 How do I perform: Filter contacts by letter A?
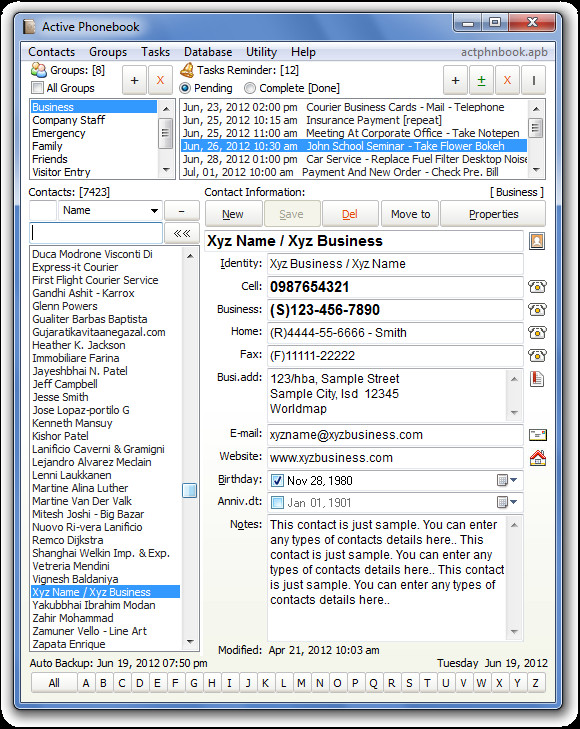point(86,683)
